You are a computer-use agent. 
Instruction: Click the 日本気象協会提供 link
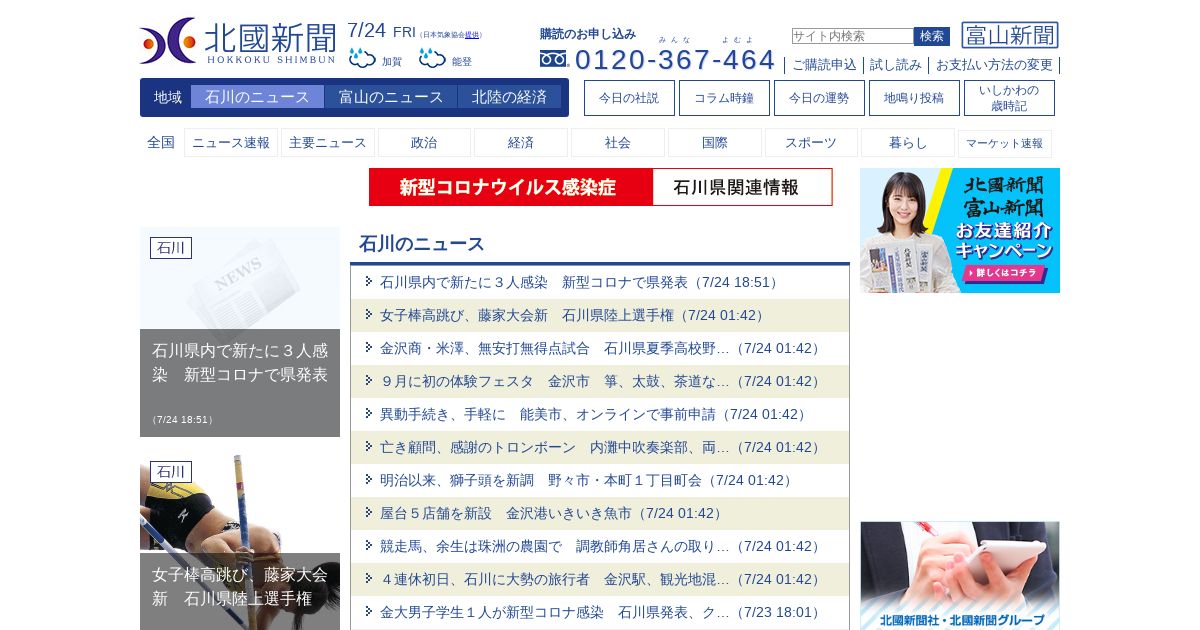(x=472, y=35)
